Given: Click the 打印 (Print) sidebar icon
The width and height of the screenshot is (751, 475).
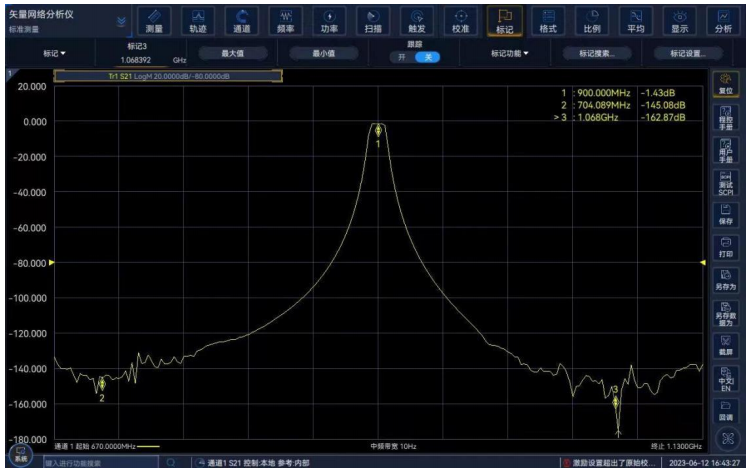Looking at the screenshot, I should 725,247.
